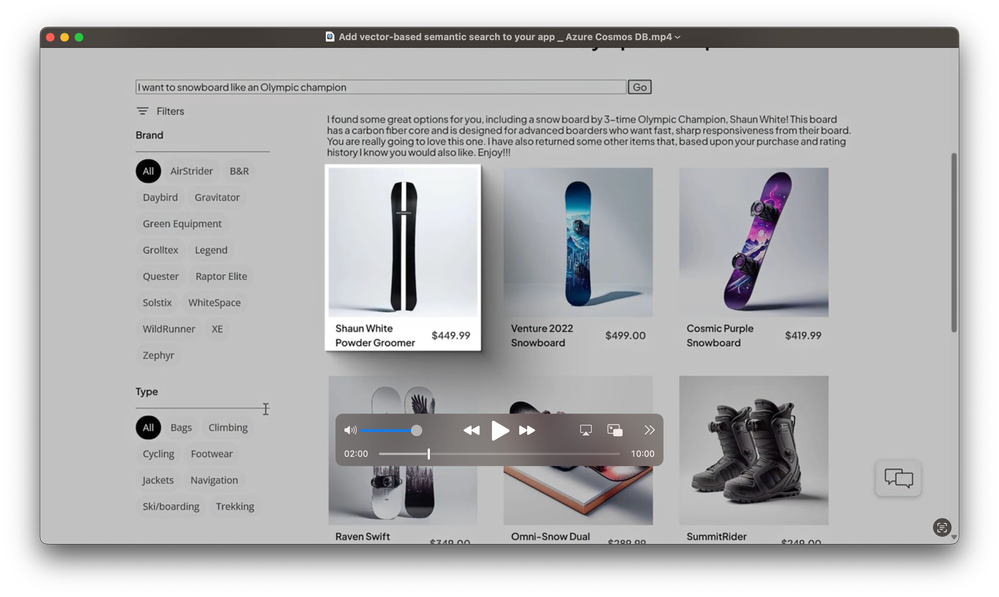Filter by AirStrider brand
The image size is (999, 597).
[x=191, y=171]
